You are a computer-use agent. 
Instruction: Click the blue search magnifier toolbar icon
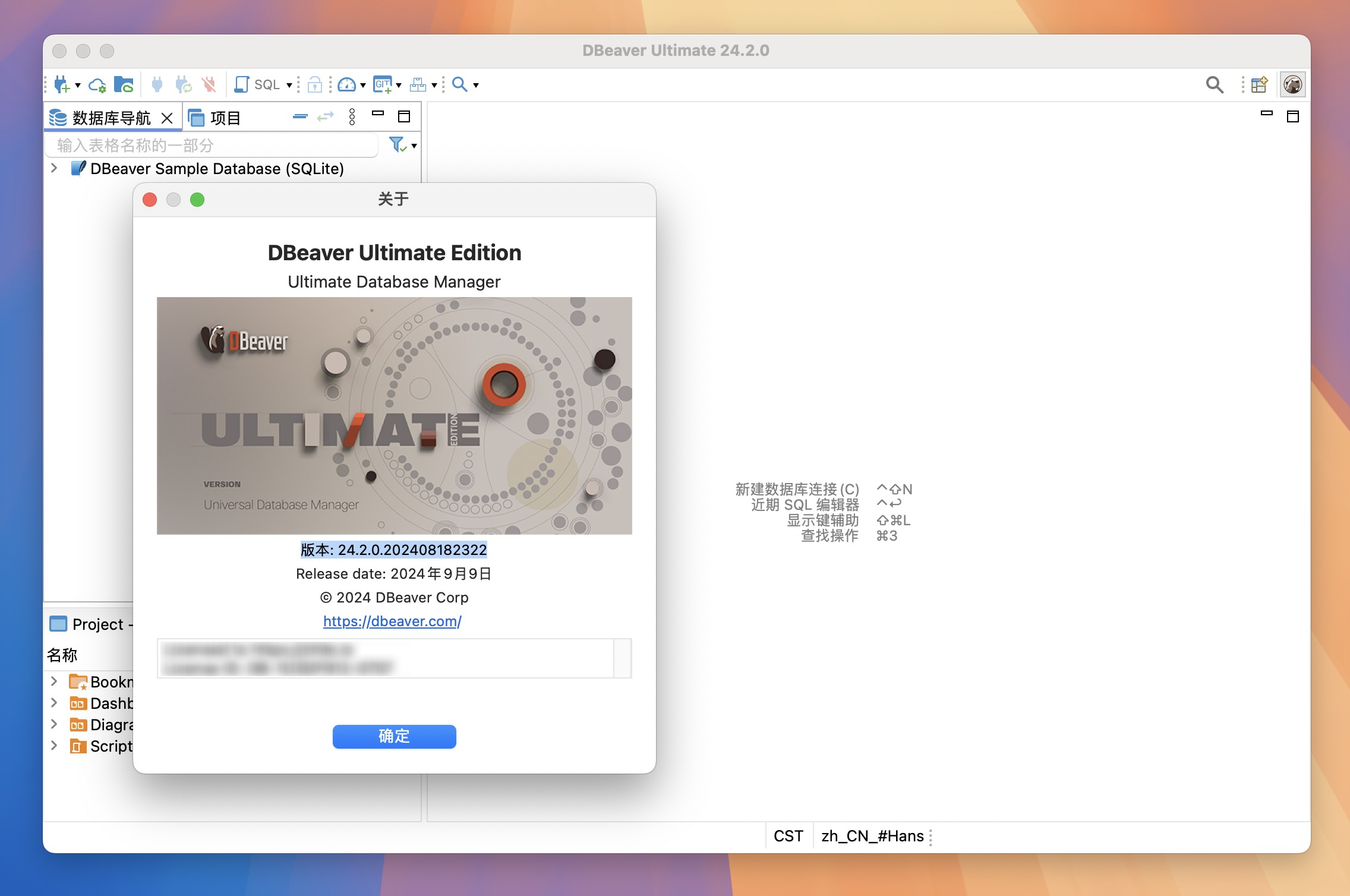[x=459, y=84]
